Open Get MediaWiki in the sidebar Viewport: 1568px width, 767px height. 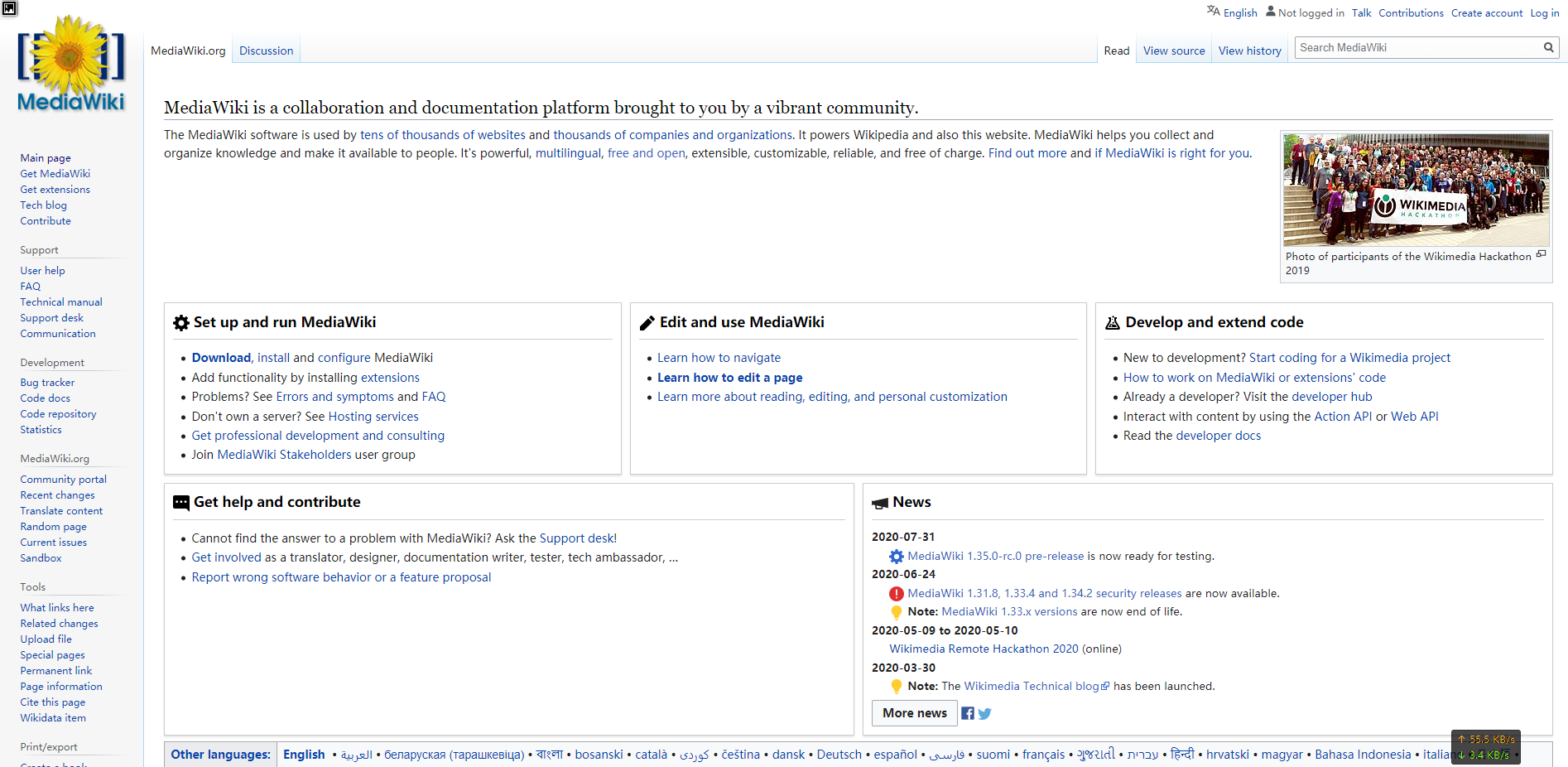pos(55,174)
